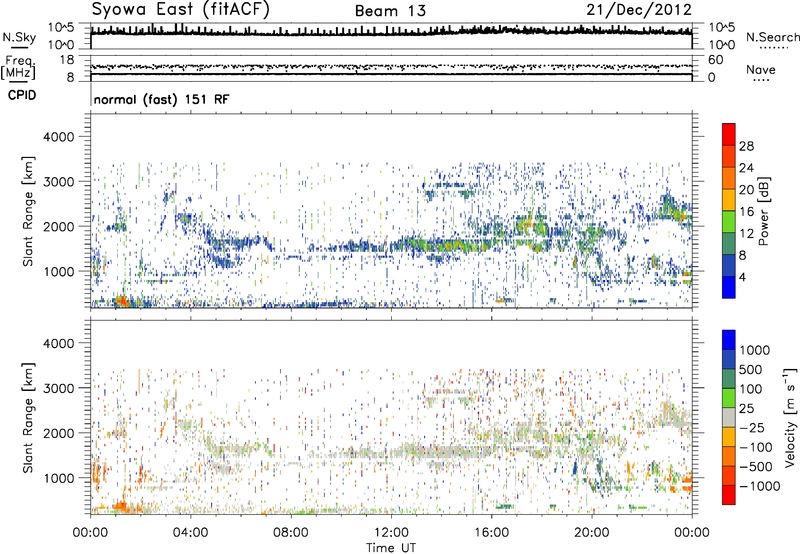Click the "16:00" time axis label

tap(491, 533)
